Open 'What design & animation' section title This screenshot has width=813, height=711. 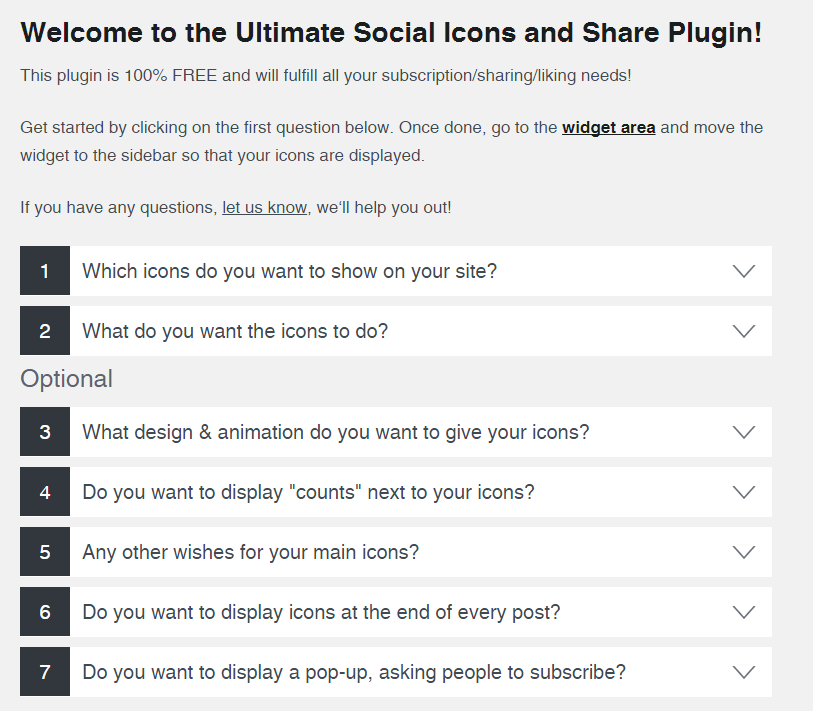[335, 432]
